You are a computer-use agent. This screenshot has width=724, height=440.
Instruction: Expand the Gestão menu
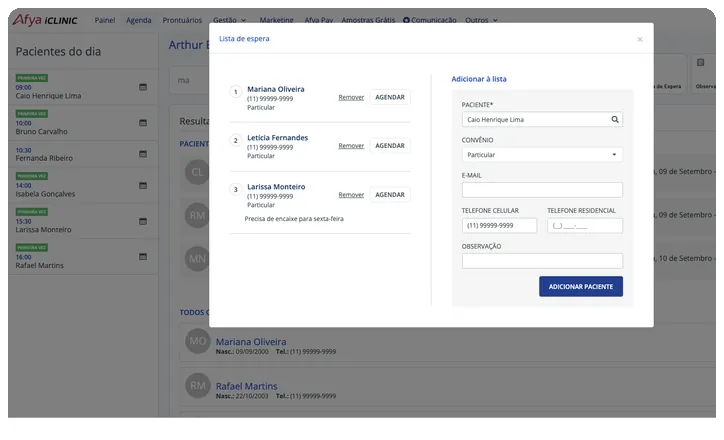coord(229,20)
